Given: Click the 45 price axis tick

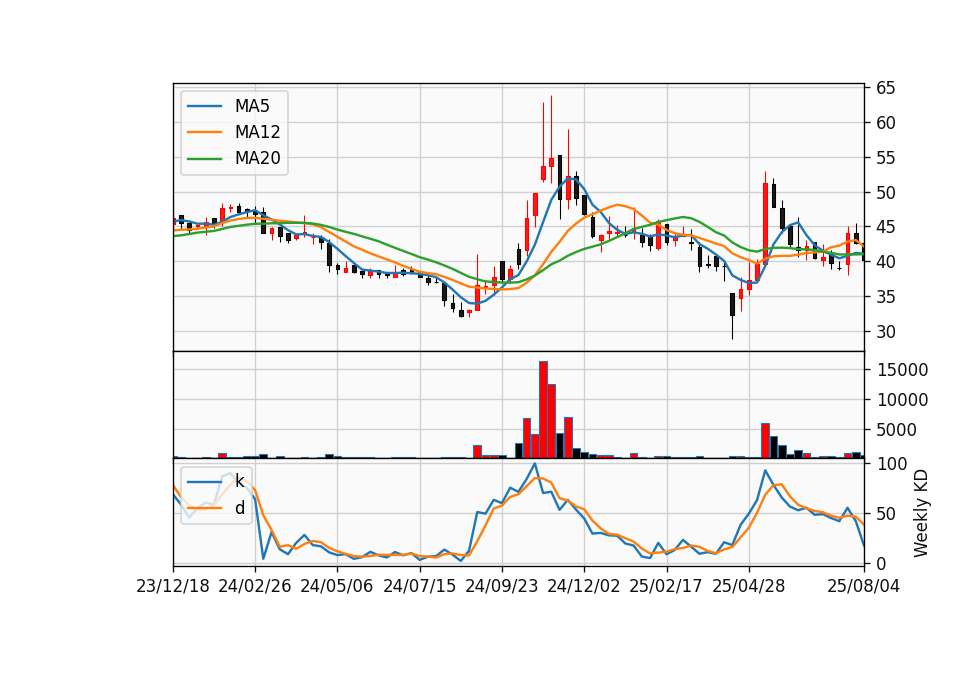Looking at the screenshot, I should [x=885, y=227].
